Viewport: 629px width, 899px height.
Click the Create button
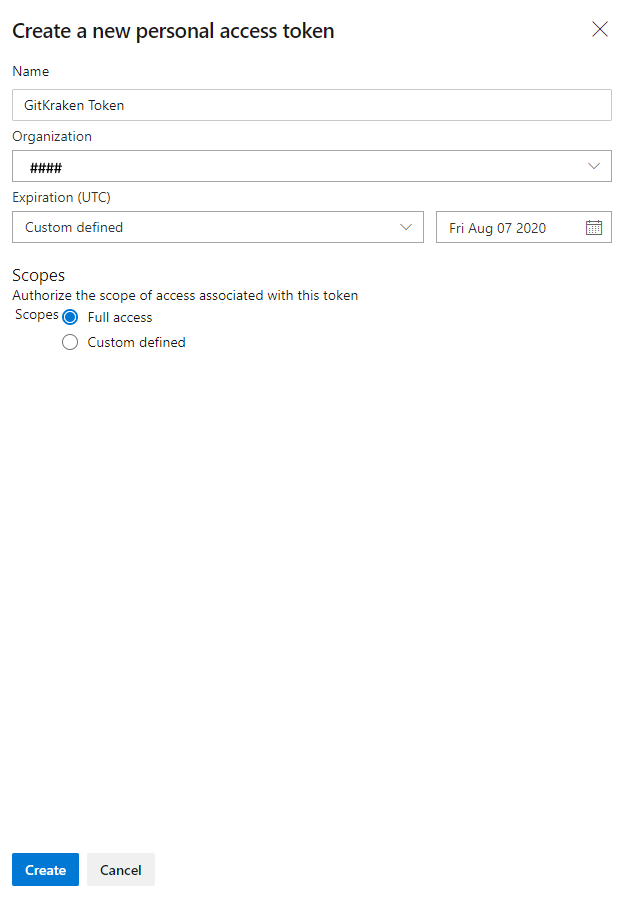[x=45, y=869]
